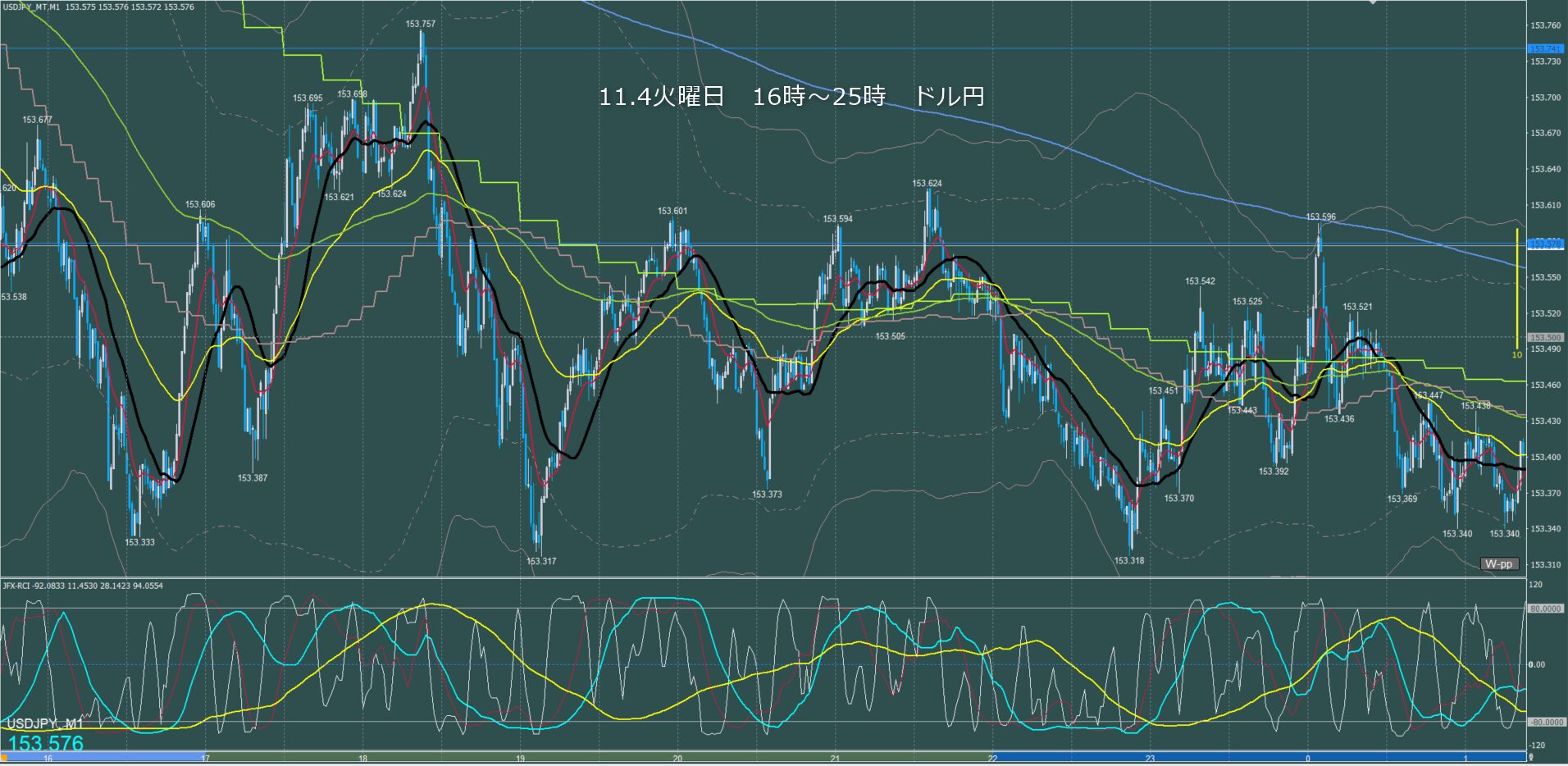Click the 153.757 high price label

coord(420,24)
